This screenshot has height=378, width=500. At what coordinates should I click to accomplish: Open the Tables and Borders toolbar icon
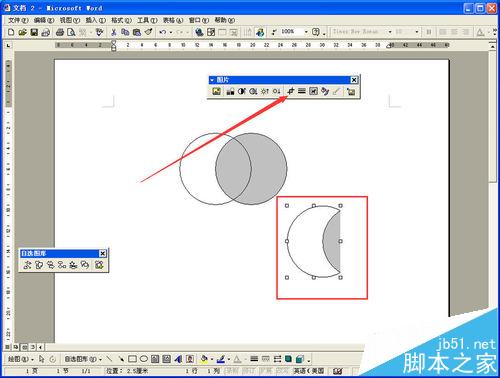(211, 32)
